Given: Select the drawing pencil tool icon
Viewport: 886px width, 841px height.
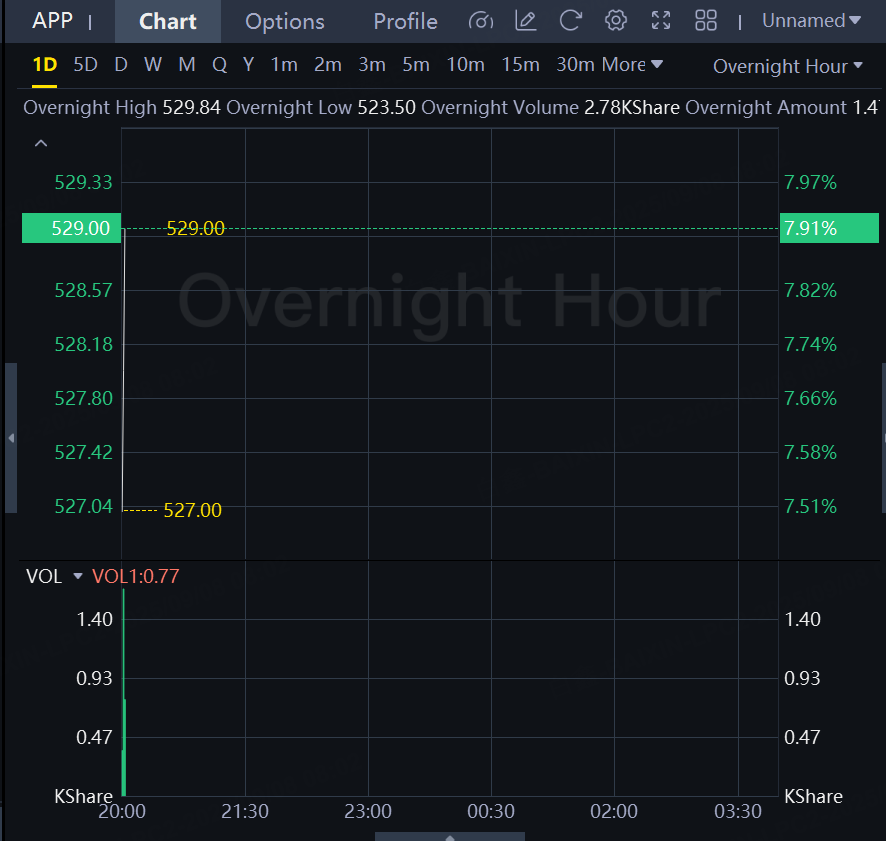Looking at the screenshot, I should [525, 21].
